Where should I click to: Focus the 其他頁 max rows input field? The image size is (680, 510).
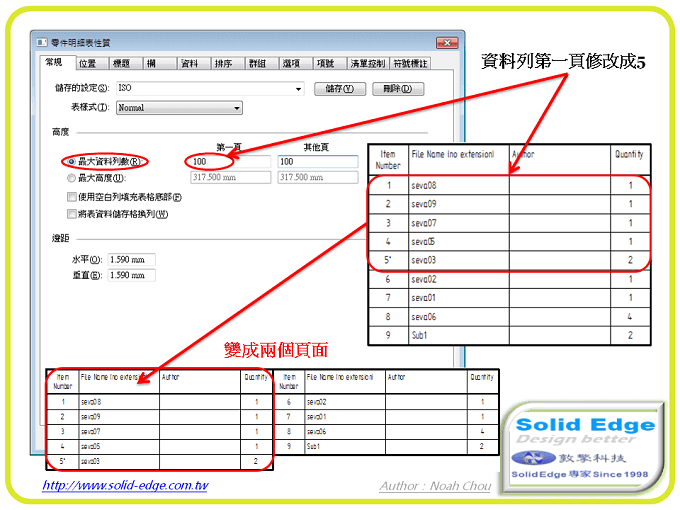314,161
